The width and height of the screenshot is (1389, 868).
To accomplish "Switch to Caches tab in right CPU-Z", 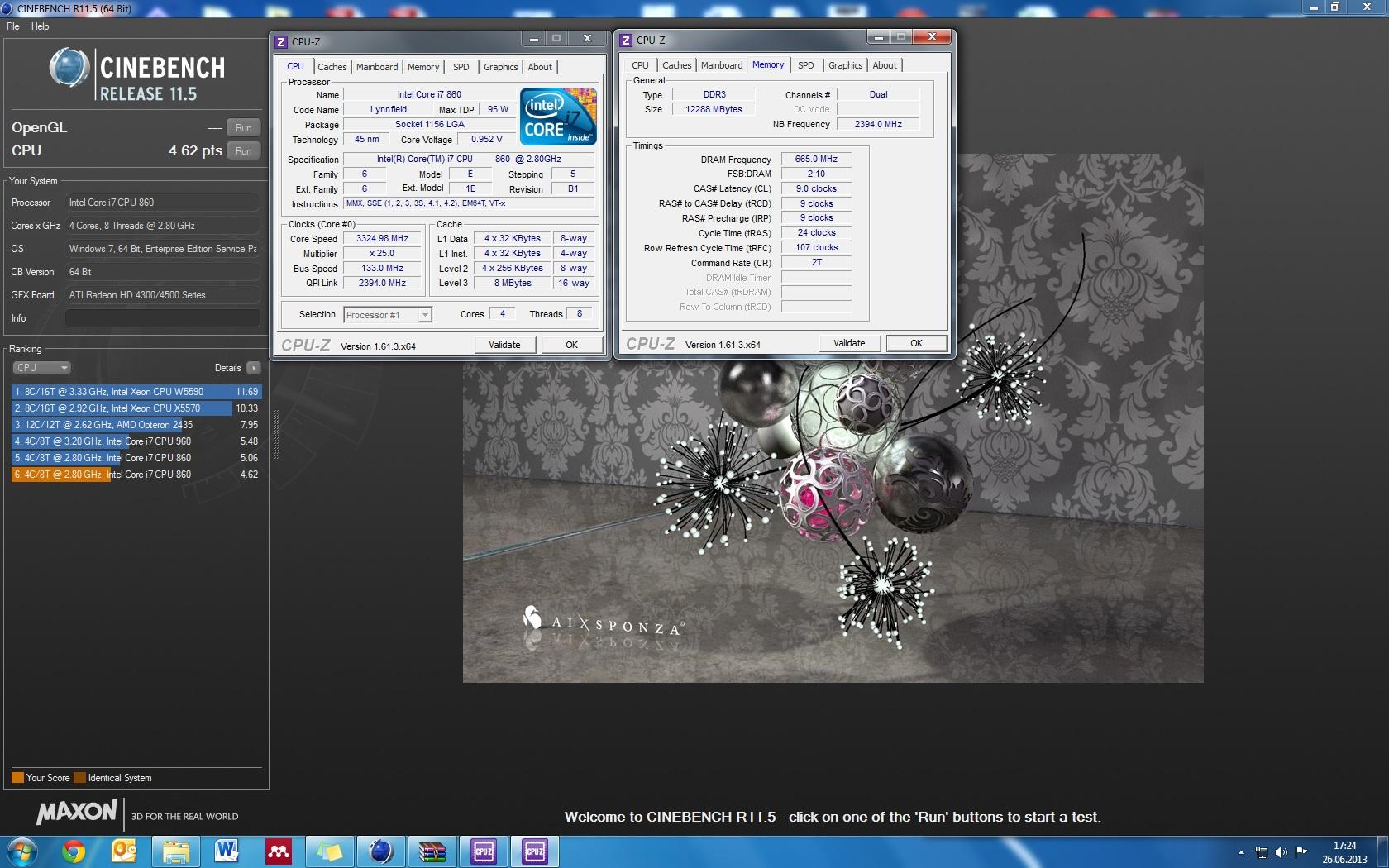I will click(x=677, y=65).
